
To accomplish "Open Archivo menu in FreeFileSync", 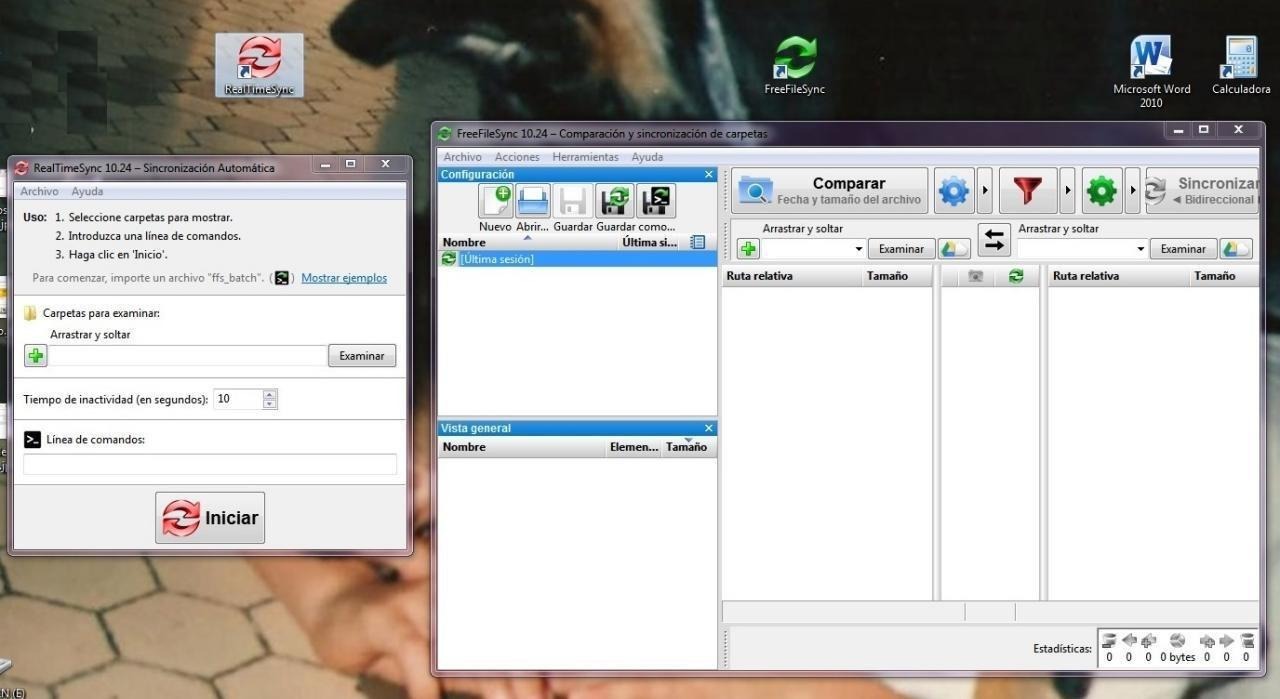I will [462, 157].
